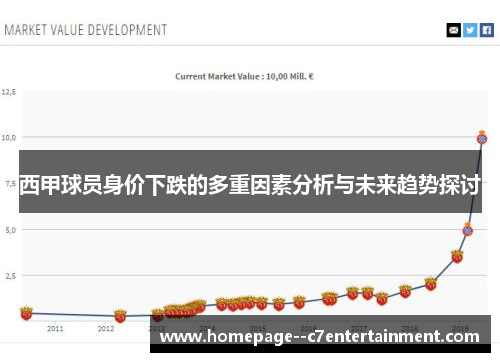Click the Current Market Value label text
This screenshot has width=500, height=362.
coord(244,77)
